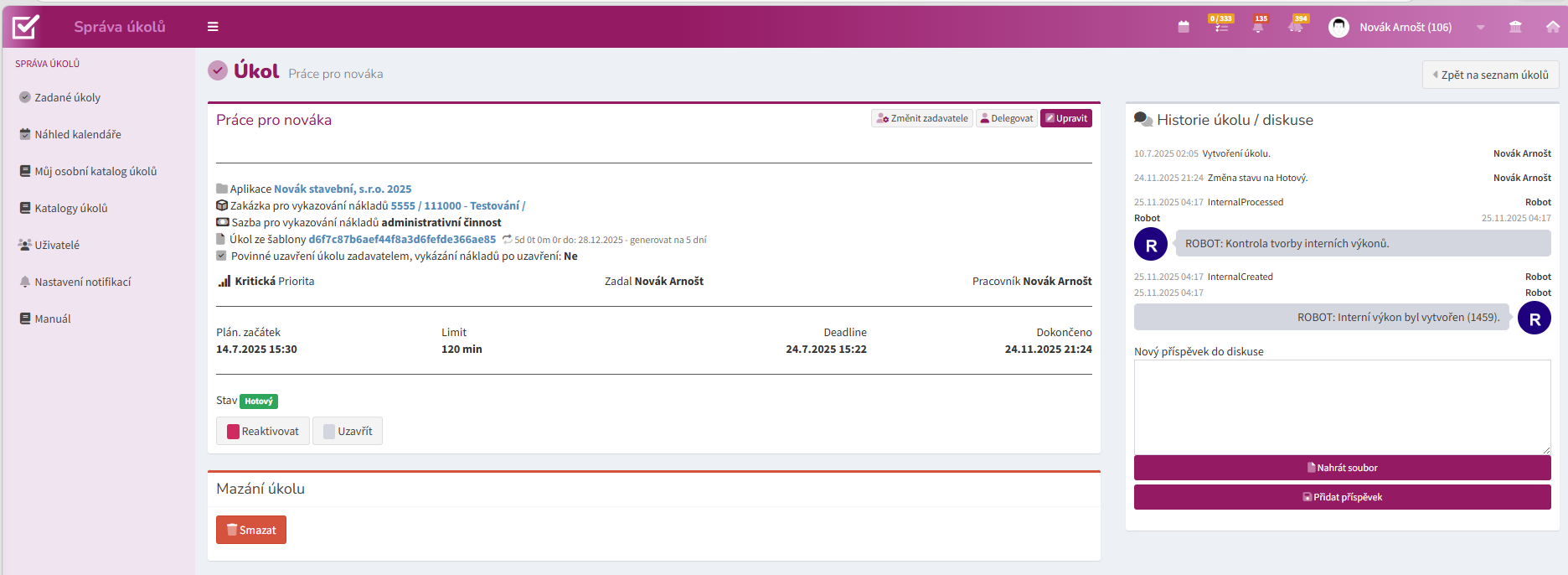
Task: Open Náhled kalendáře in sidebar
Action: (x=70, y=134)
